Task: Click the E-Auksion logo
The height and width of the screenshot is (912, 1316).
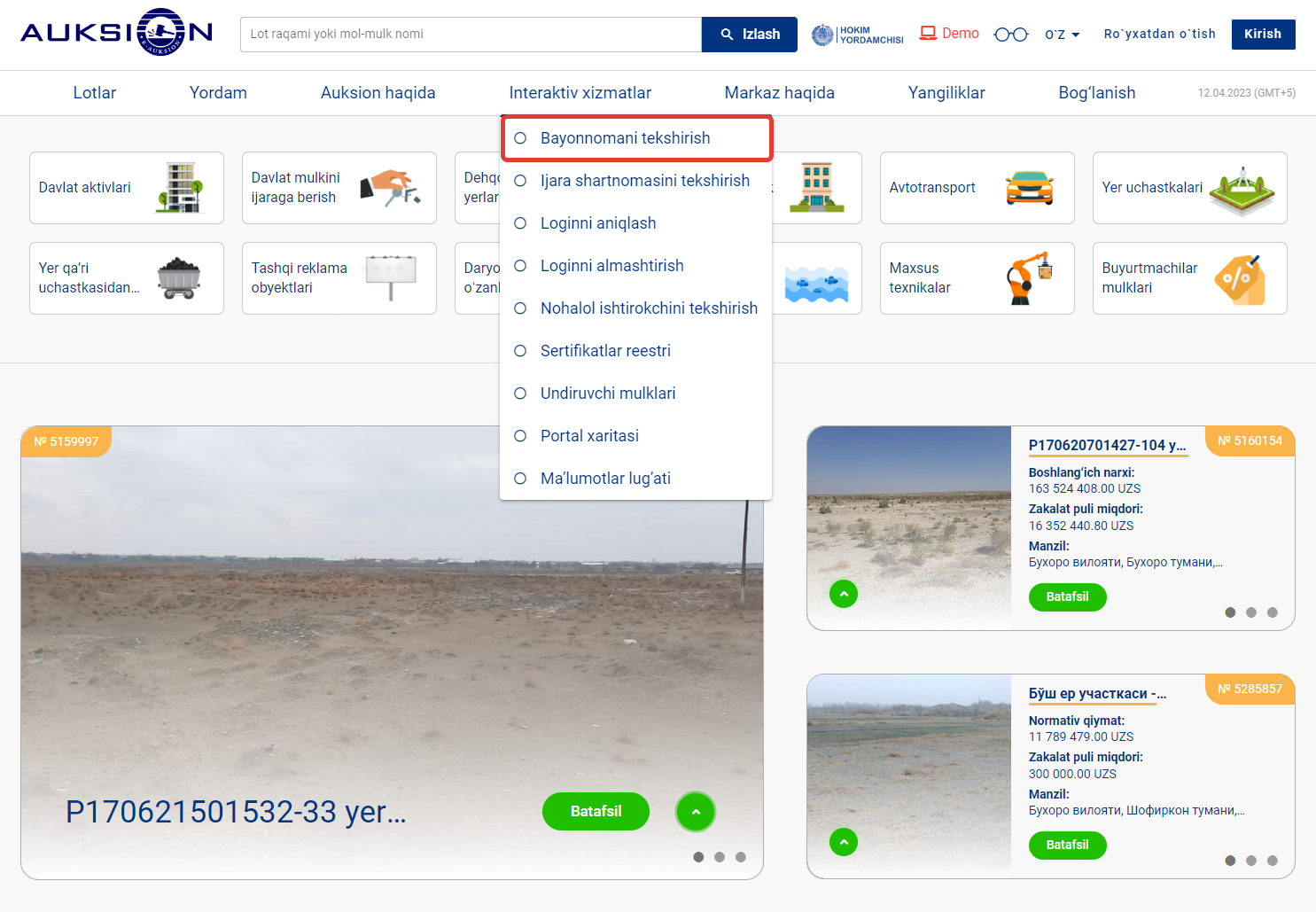Action: [116, 33]
